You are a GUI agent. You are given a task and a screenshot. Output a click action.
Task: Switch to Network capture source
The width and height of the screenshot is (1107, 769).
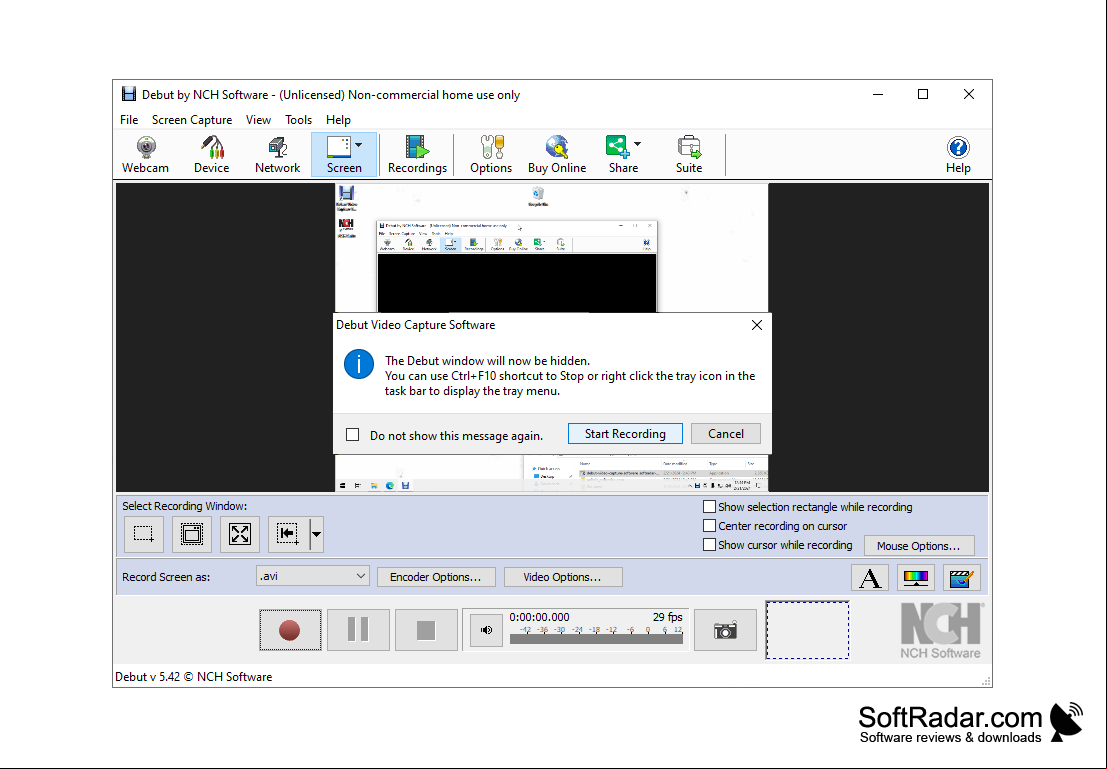pos(277,155)
